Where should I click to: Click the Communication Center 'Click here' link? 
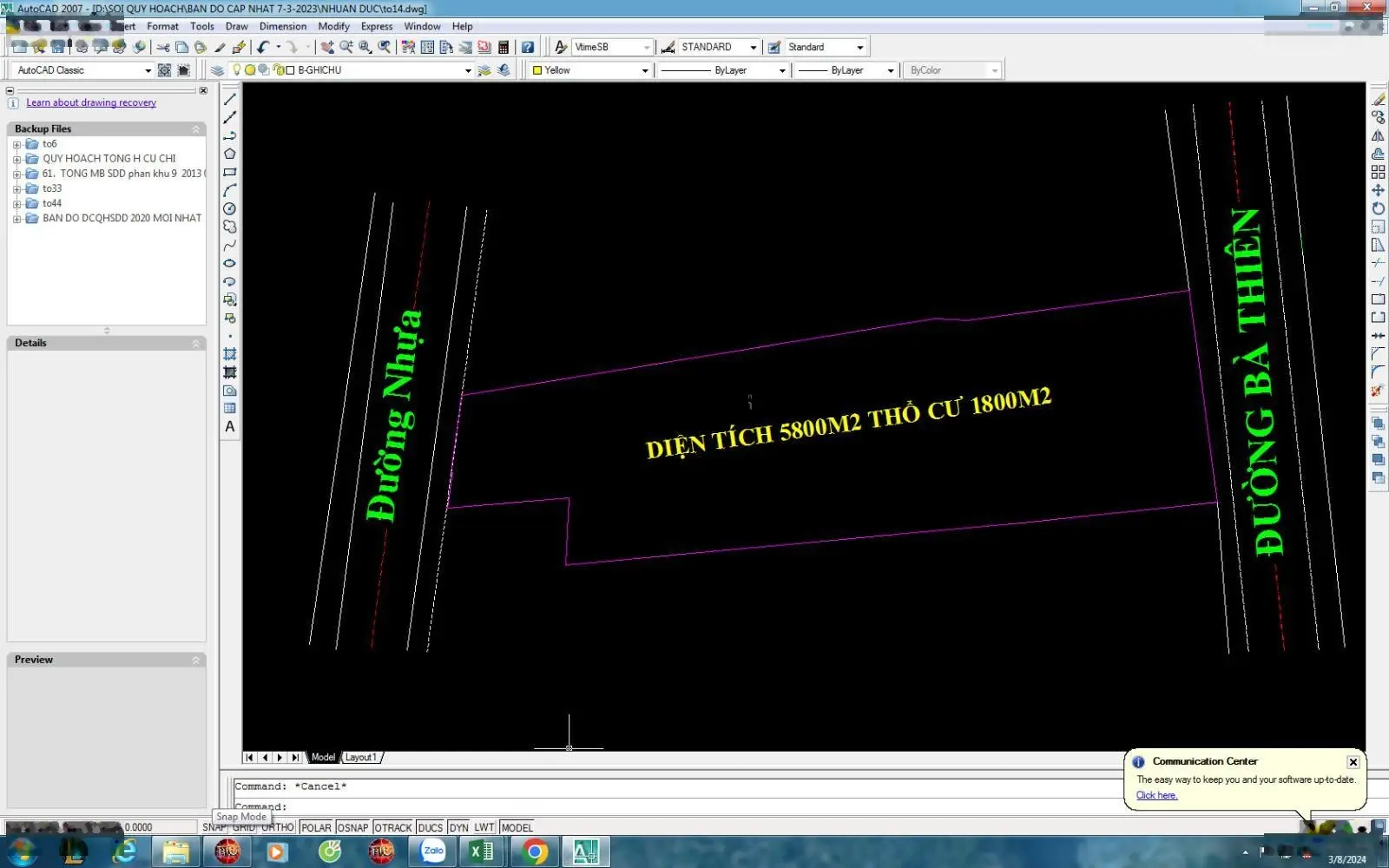[x=1156, y=795]
